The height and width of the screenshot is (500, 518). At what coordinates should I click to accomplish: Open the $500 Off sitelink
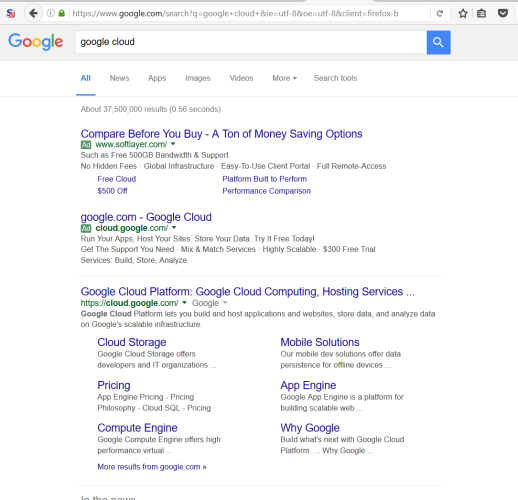(x=112, y=191)
